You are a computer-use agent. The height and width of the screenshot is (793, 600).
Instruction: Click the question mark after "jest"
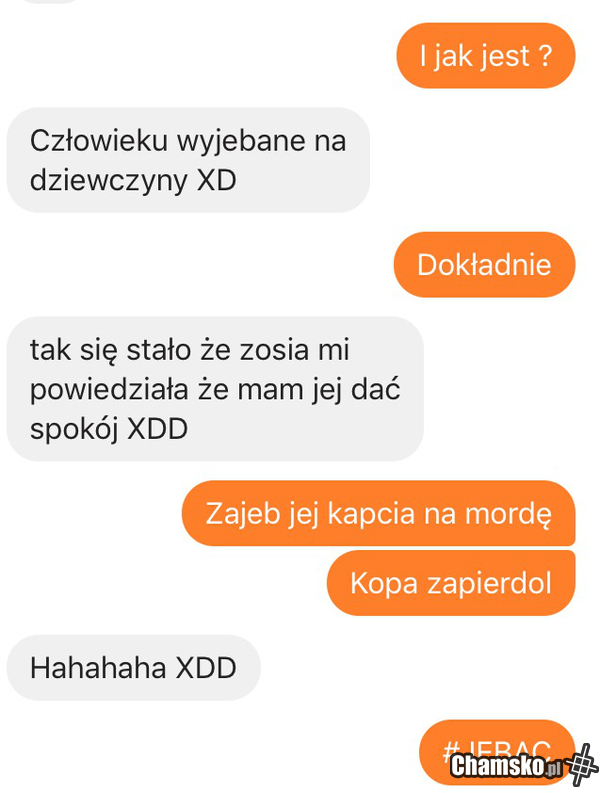tap(545, 56)
